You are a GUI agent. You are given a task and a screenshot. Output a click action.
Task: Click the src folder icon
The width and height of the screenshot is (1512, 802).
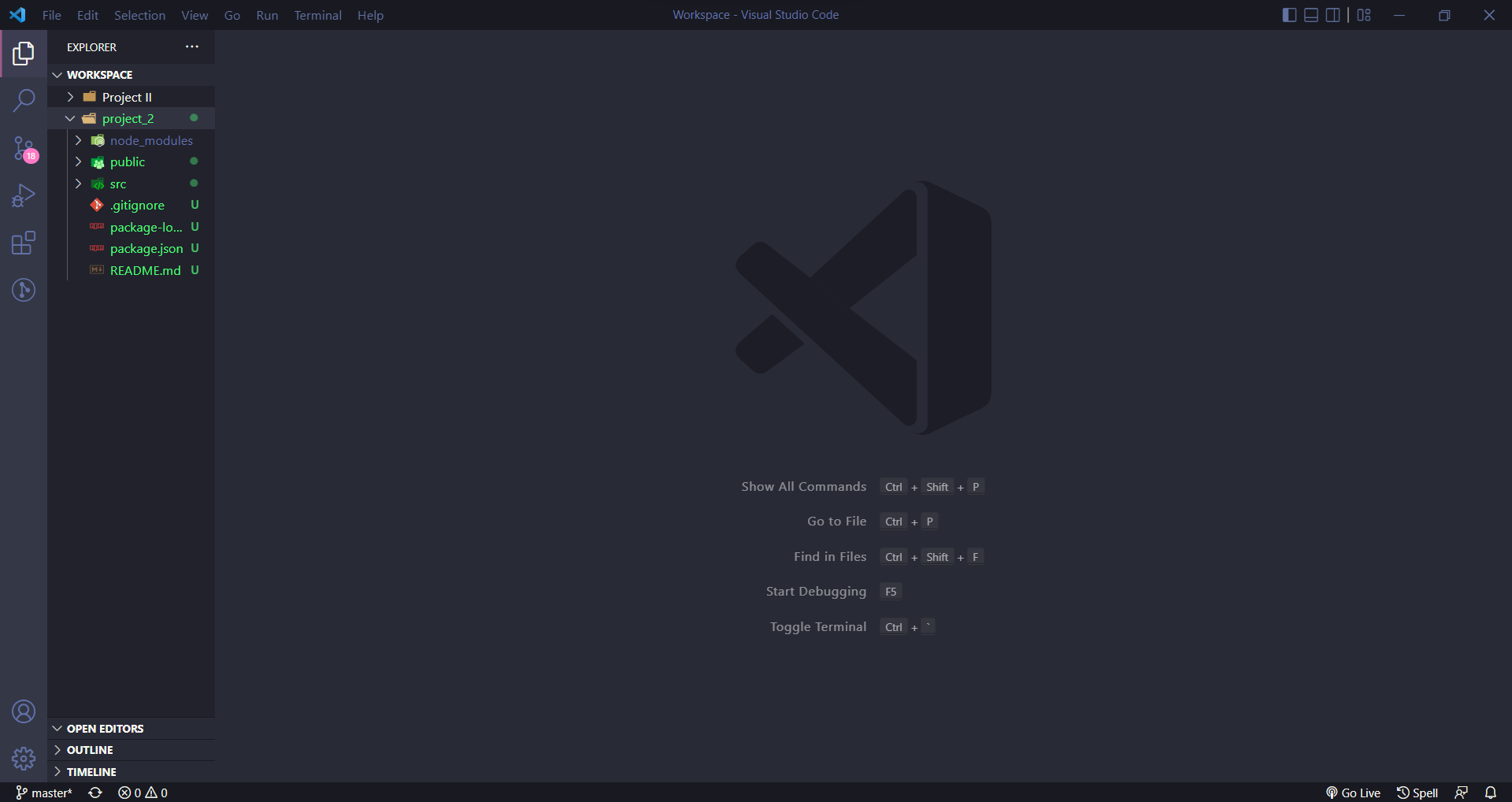pyautogui.click(x=98, y=184)
